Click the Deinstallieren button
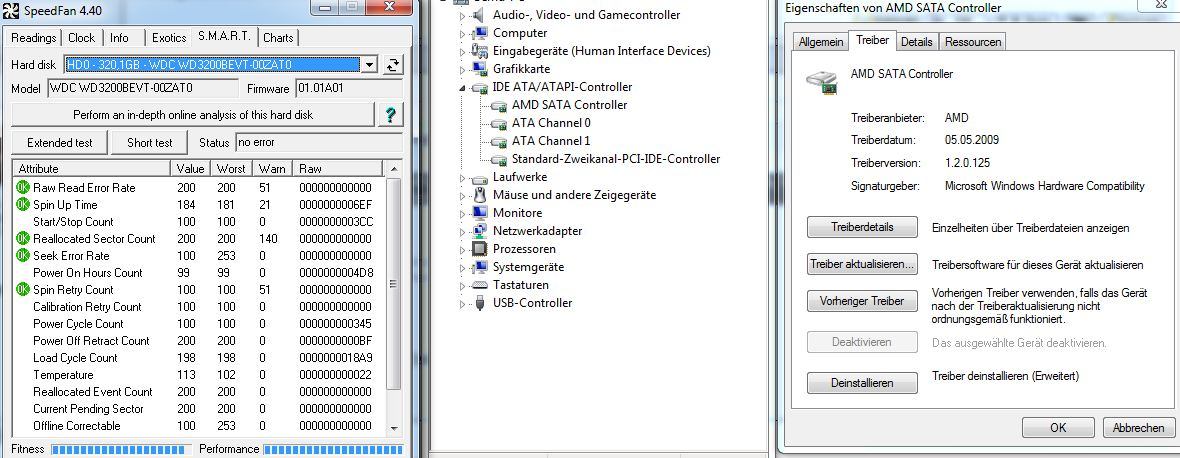Screen dimensions: 1180x458 (x=862, y=383)
